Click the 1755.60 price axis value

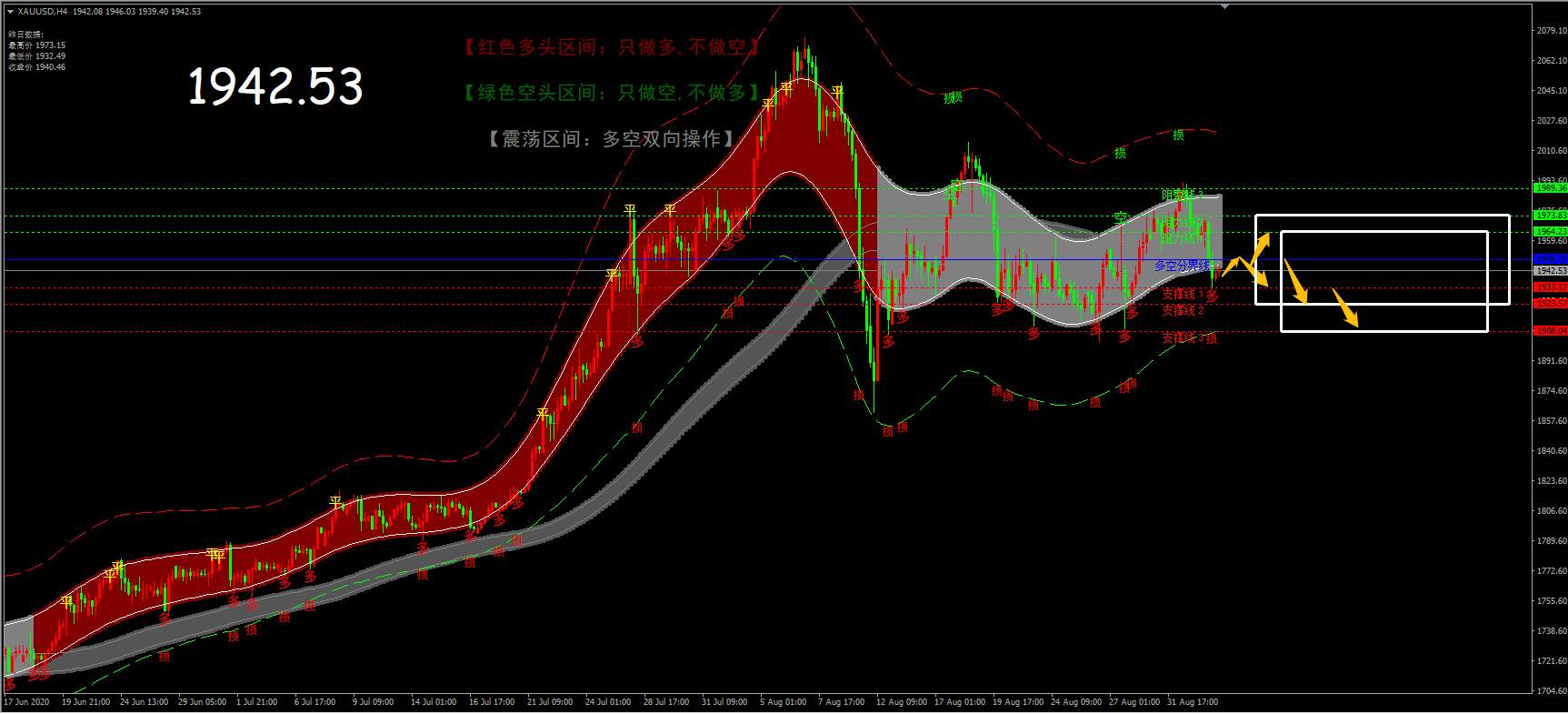tap(1552, 601)
